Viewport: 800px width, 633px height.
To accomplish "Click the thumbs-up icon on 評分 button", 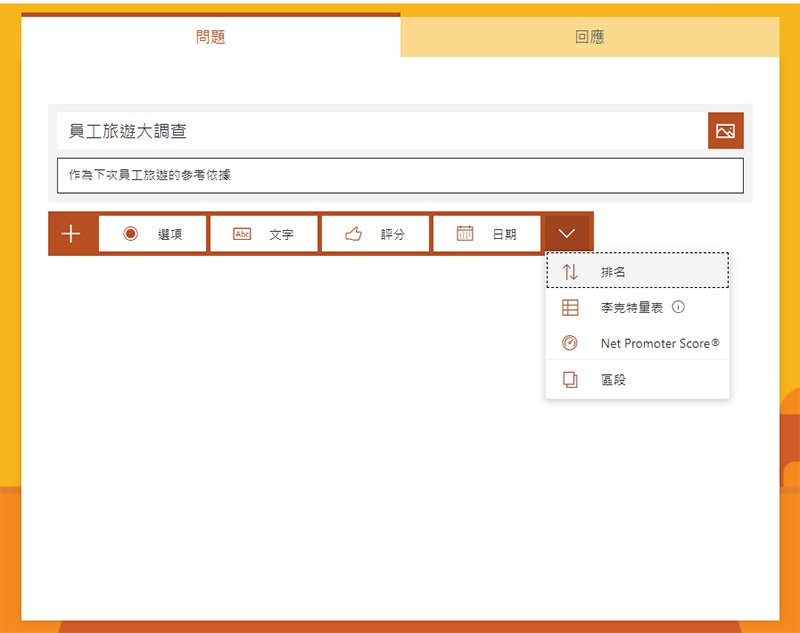I will (x=353, y=234).
